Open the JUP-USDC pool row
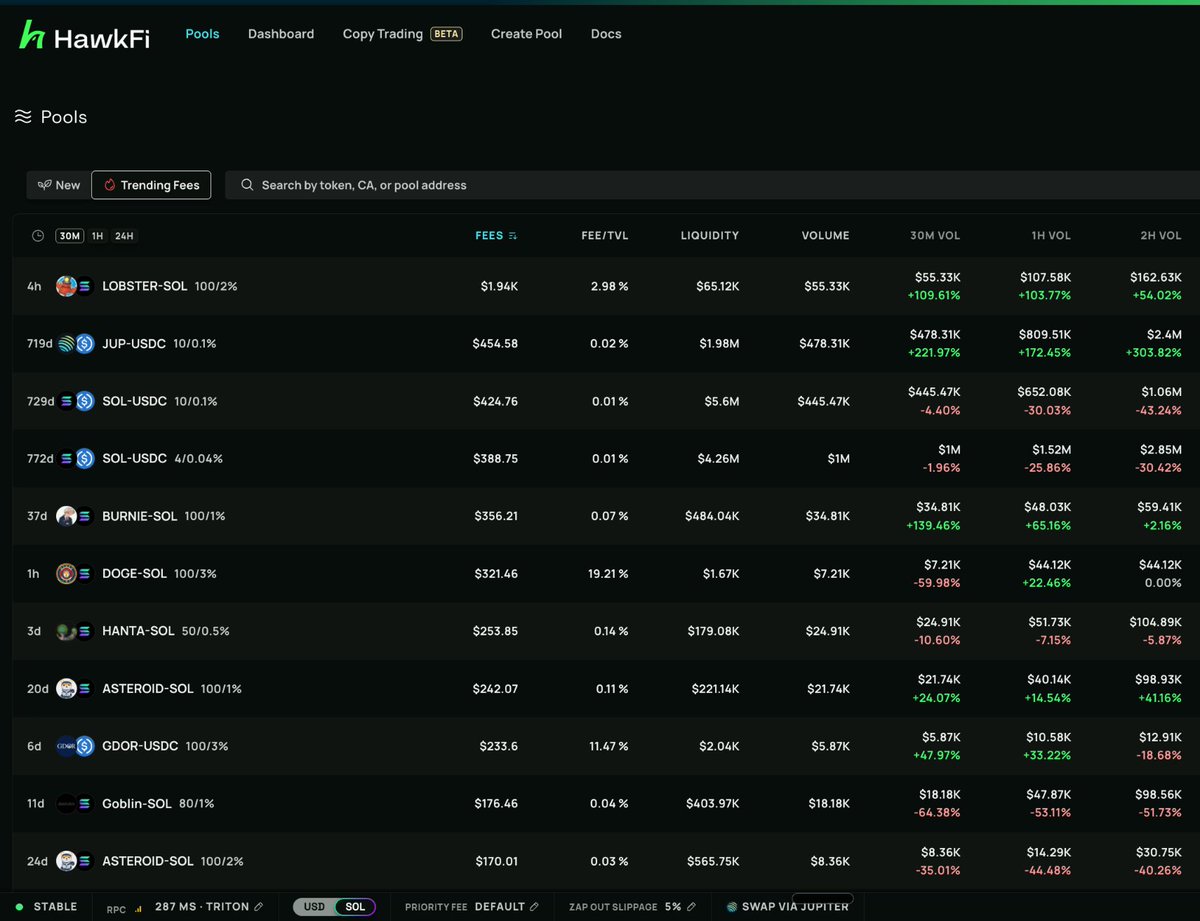 click(x=606, y=344)
